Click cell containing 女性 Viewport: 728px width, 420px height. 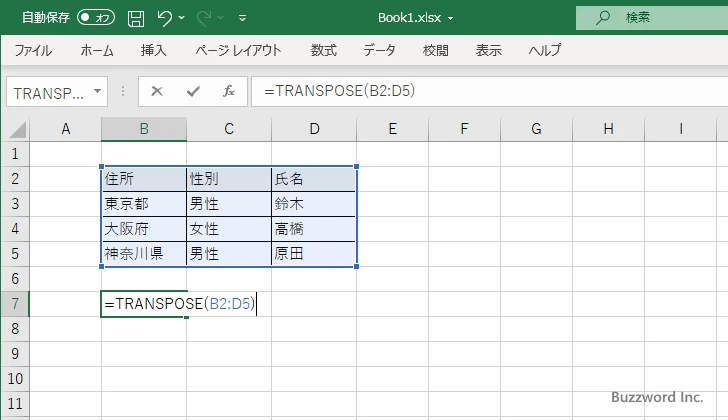229,229
